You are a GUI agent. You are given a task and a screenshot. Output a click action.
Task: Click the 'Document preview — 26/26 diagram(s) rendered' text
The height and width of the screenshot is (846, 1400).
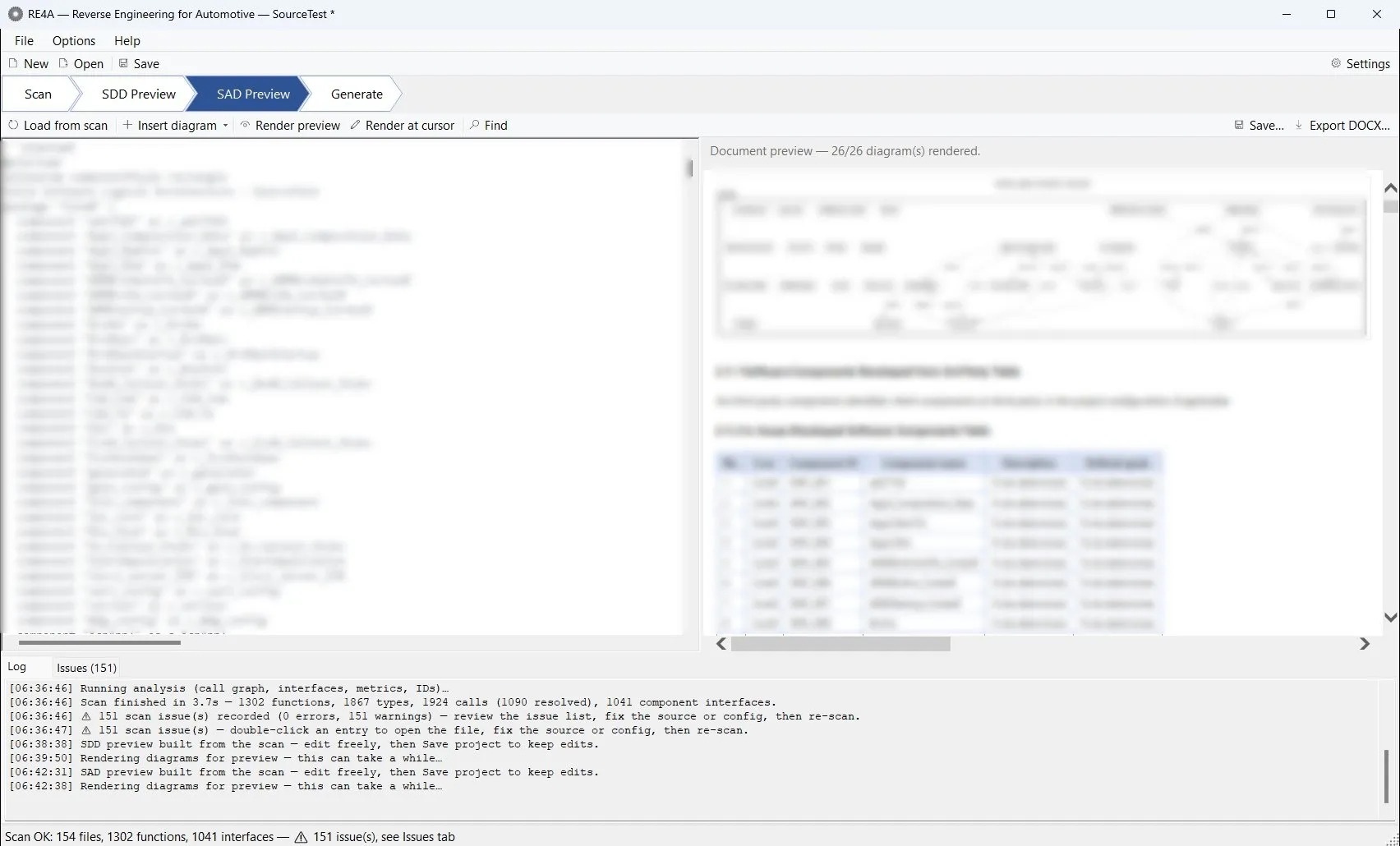[845, 151]
